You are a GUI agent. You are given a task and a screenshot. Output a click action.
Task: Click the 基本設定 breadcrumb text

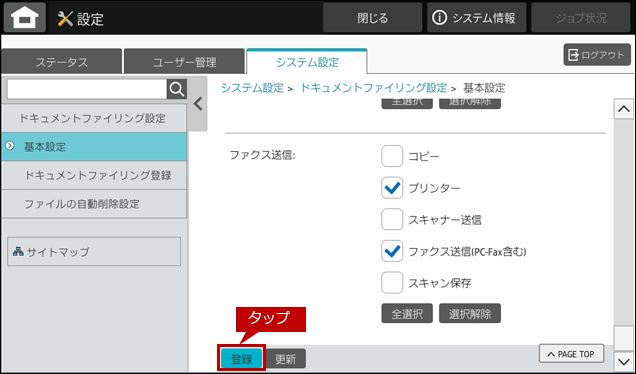tap(484, 88)
